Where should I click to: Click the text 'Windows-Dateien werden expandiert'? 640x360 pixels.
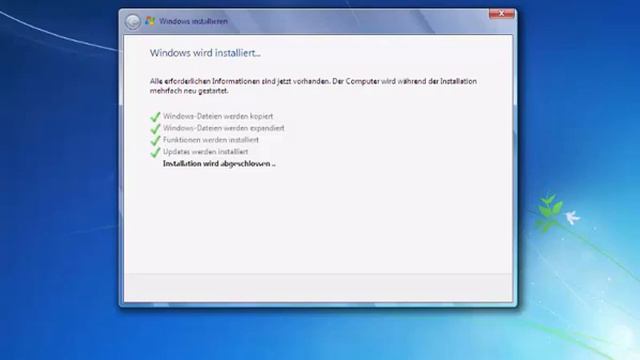[x=224, y=128]
